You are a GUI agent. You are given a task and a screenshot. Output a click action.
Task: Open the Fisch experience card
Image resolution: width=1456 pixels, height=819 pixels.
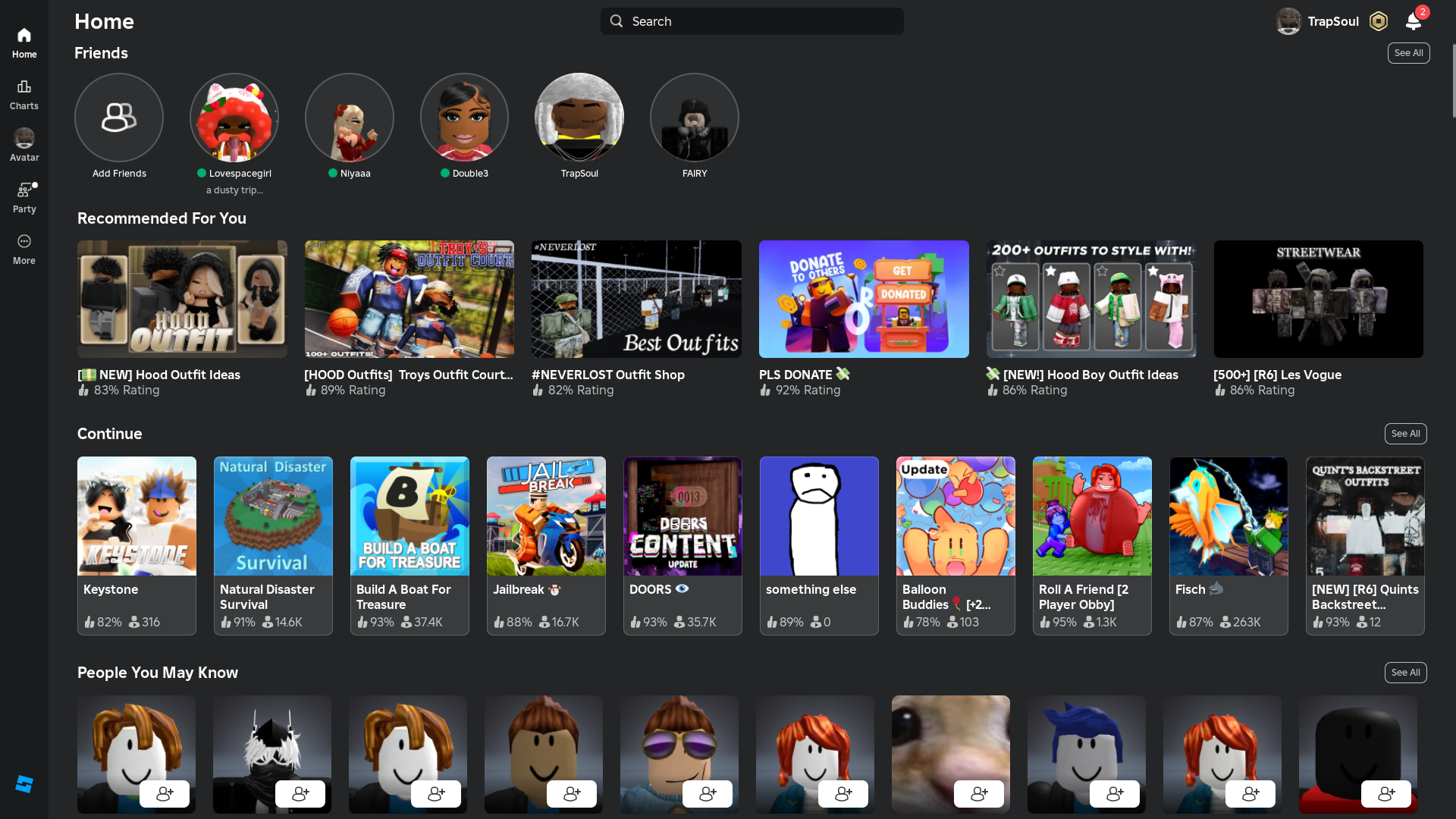point(1228,545)
